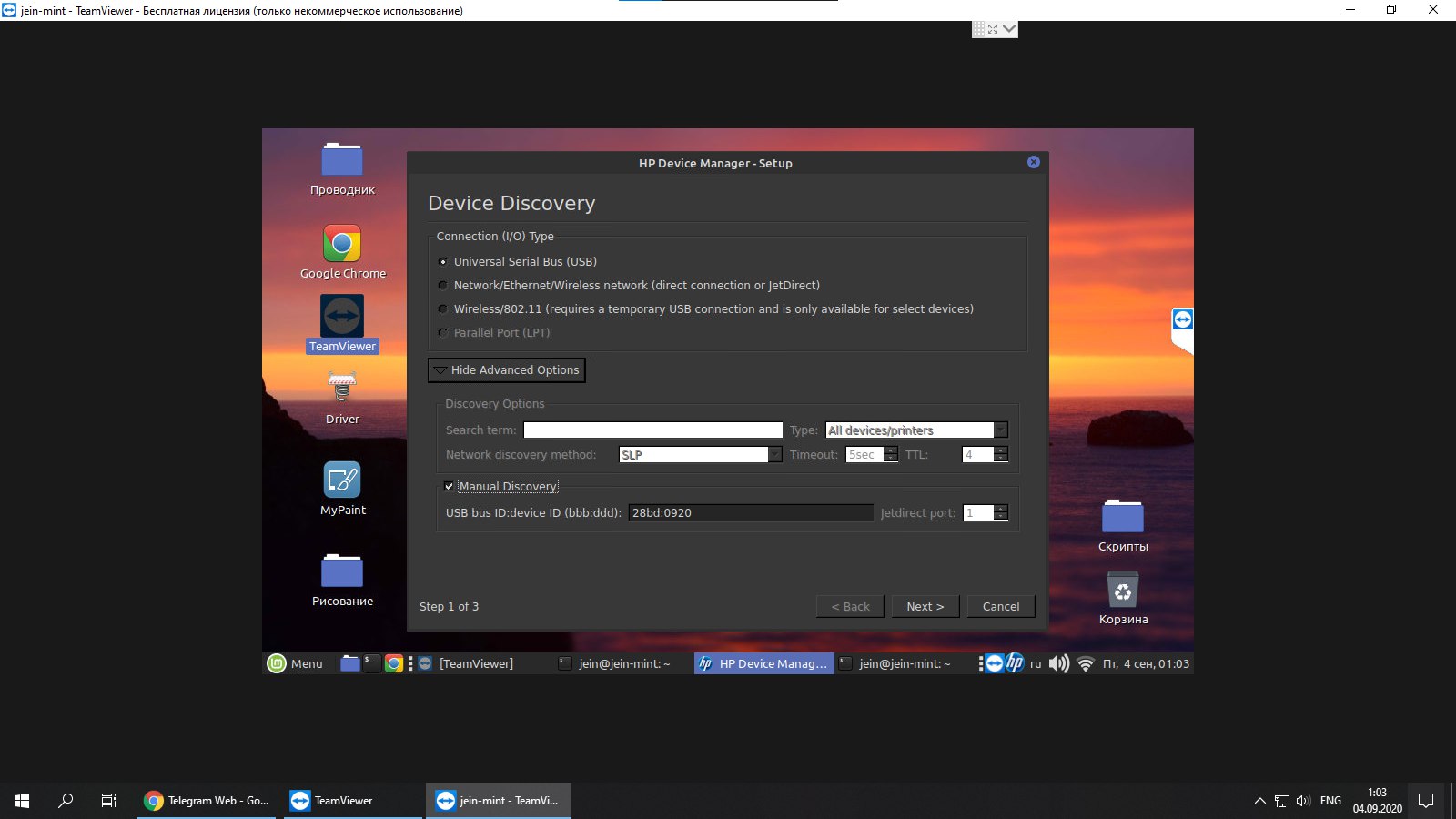This screenshot has height=819, width=1456.
Task: Switch the ru keyboard layout indicator
Action: pyautogui.click(x=1036, y=663)
